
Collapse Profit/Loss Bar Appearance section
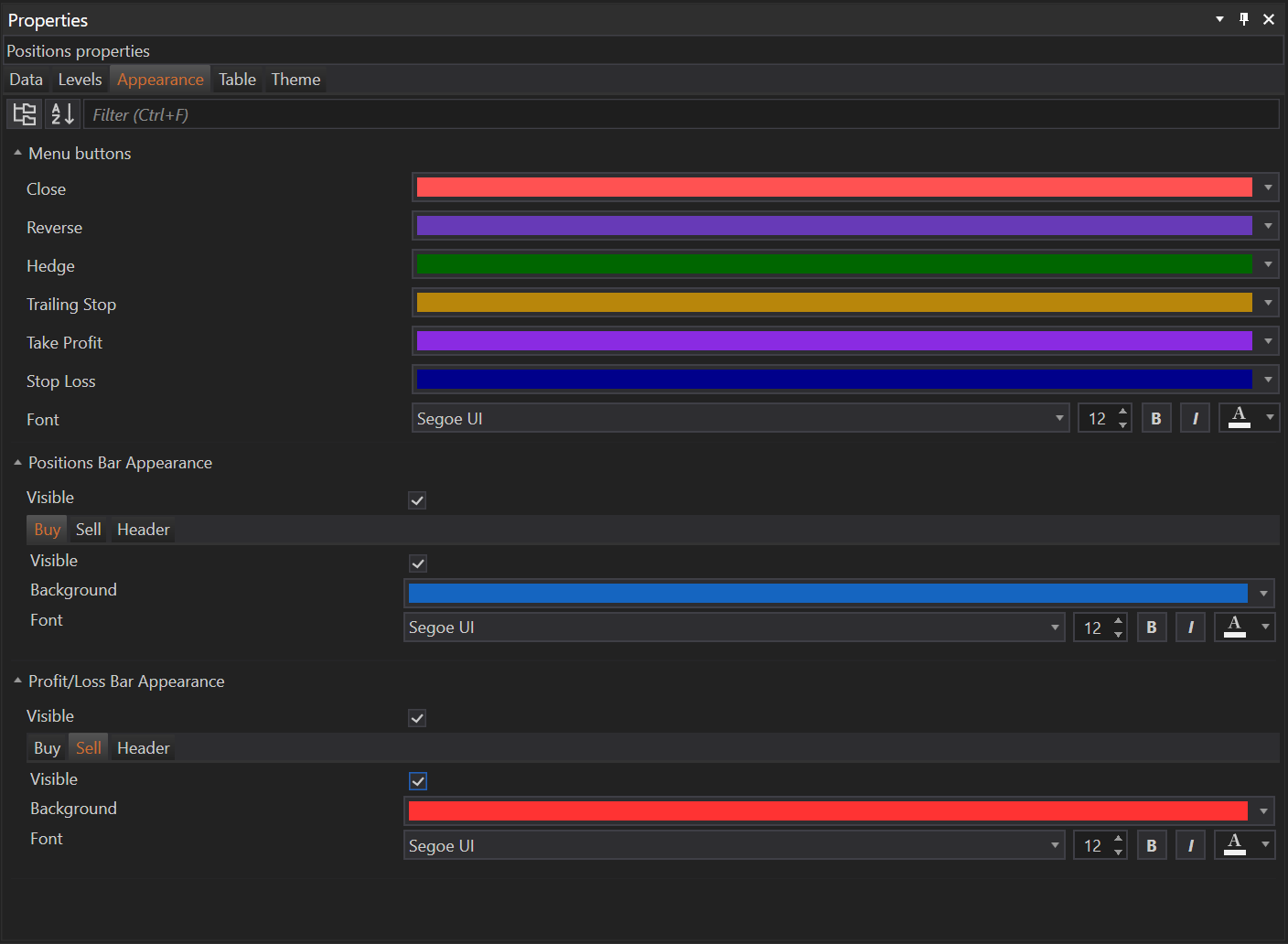point(17,681)
